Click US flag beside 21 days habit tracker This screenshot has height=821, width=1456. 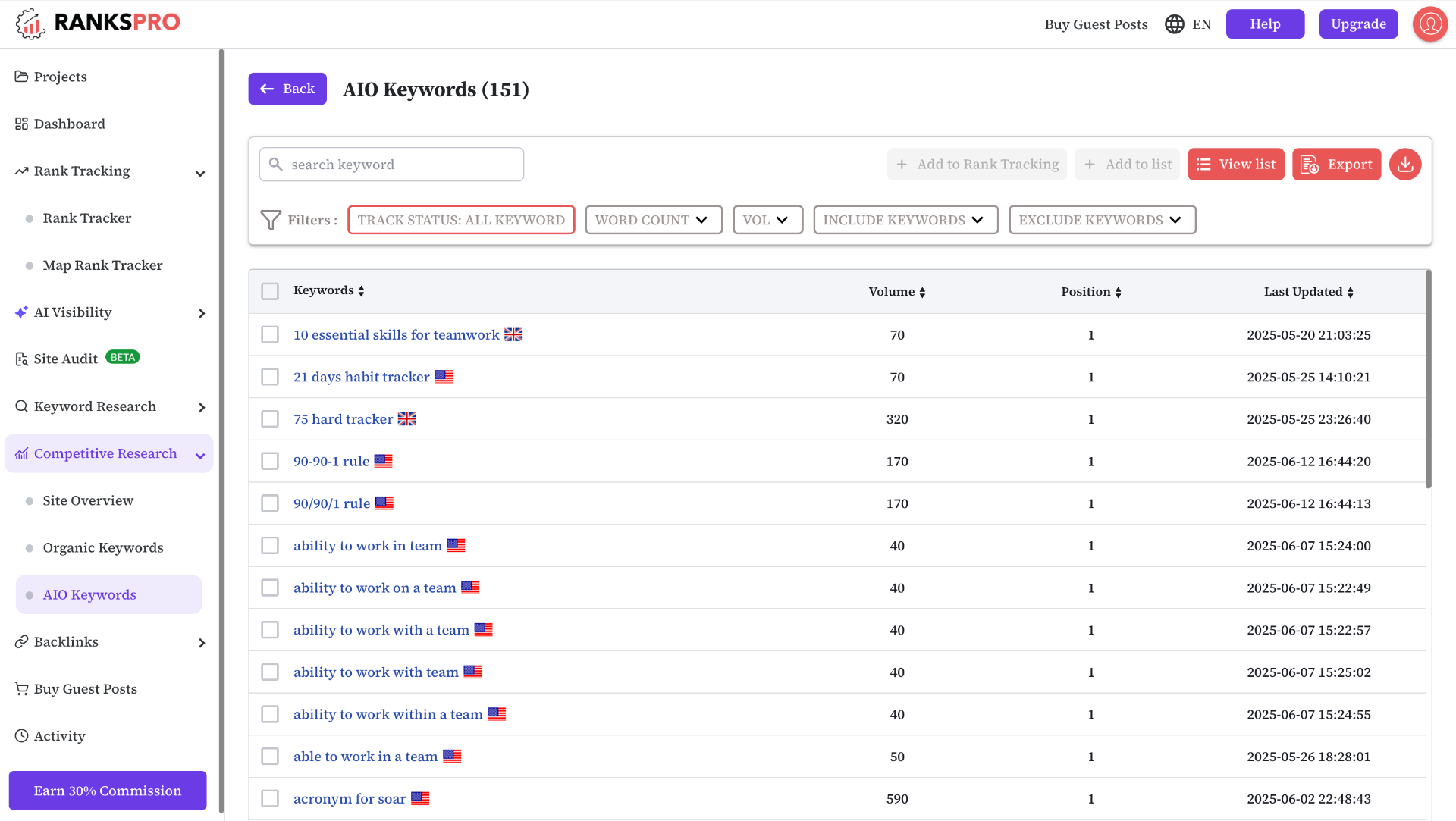click(x=444, y=377)
